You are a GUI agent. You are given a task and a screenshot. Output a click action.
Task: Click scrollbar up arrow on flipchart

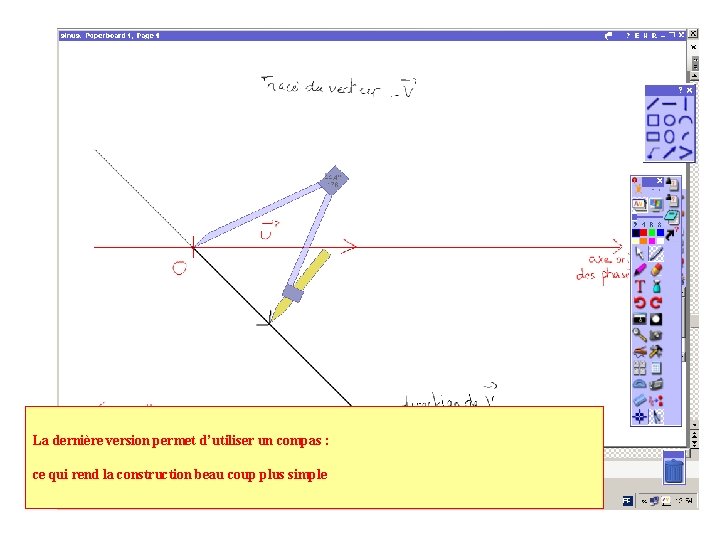(694, 76)
